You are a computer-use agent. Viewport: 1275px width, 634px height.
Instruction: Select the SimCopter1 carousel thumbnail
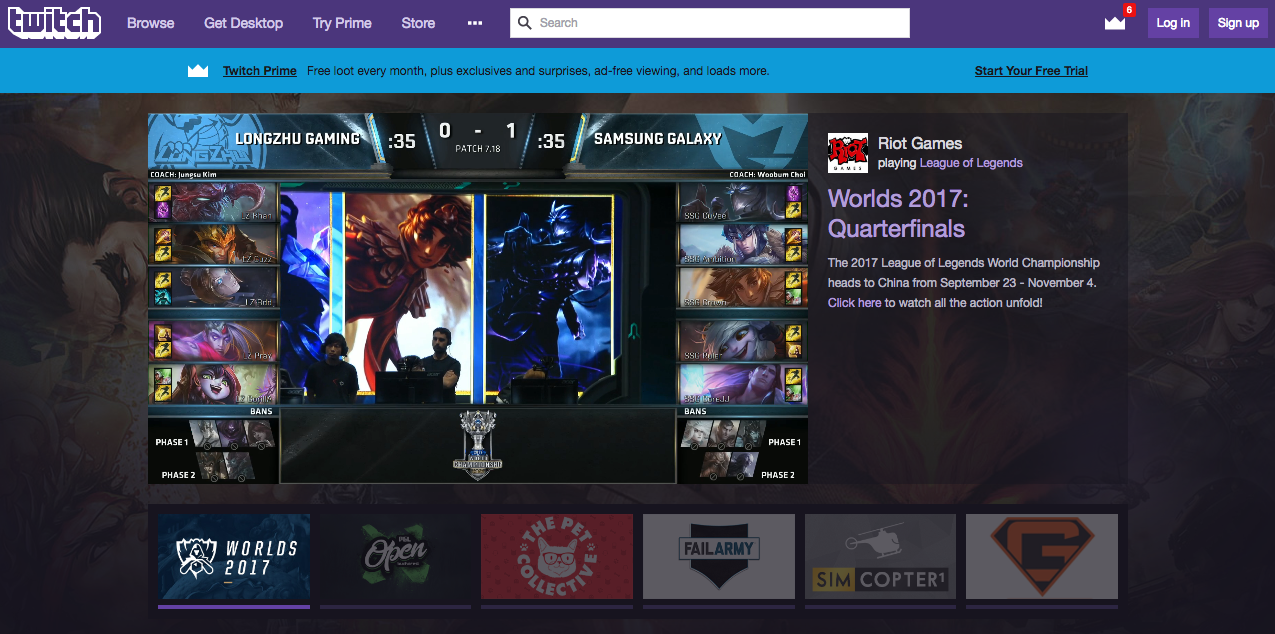click(x=881, y=556)
